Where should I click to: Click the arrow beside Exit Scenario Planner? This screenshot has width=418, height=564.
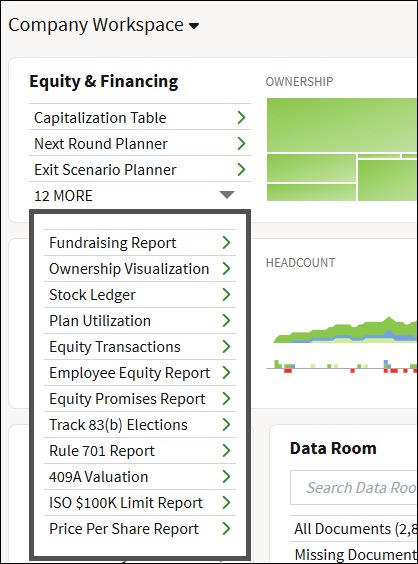(241, 169)
